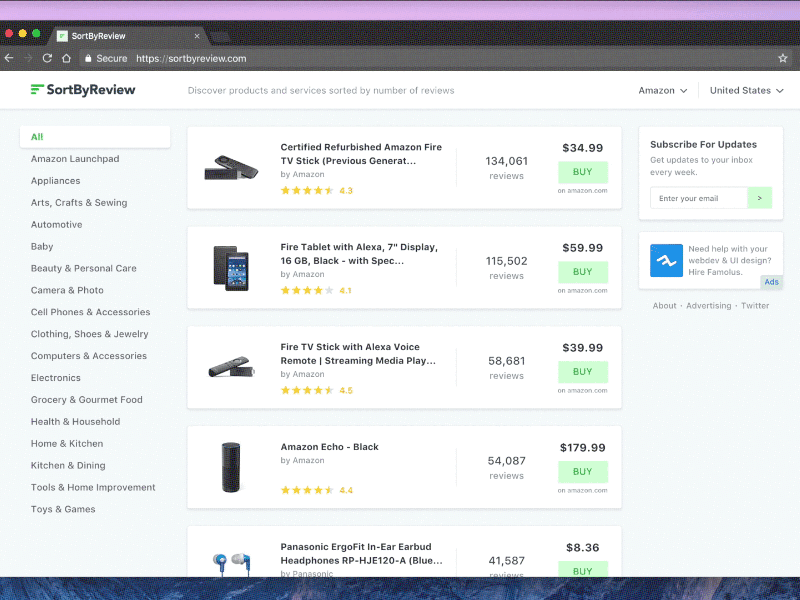Buy the $59.99 Fire Tablet
Viewport: 800px width, 600px height.
coord(583,272)
